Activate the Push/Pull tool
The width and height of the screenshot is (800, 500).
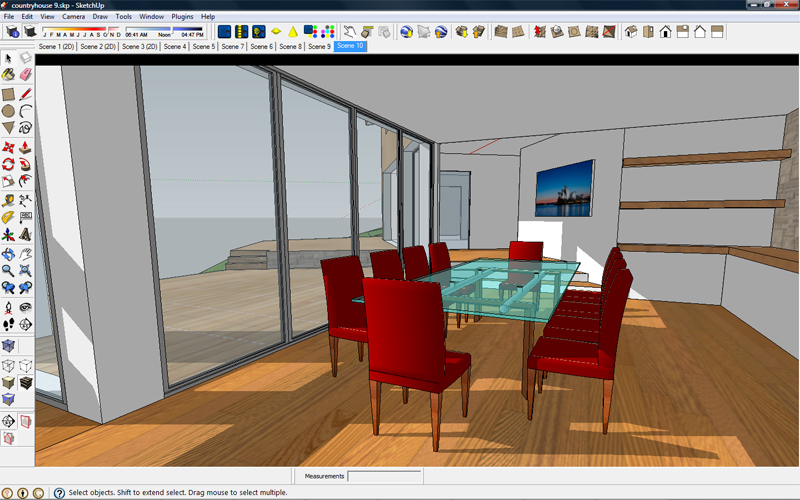point(26,147)
